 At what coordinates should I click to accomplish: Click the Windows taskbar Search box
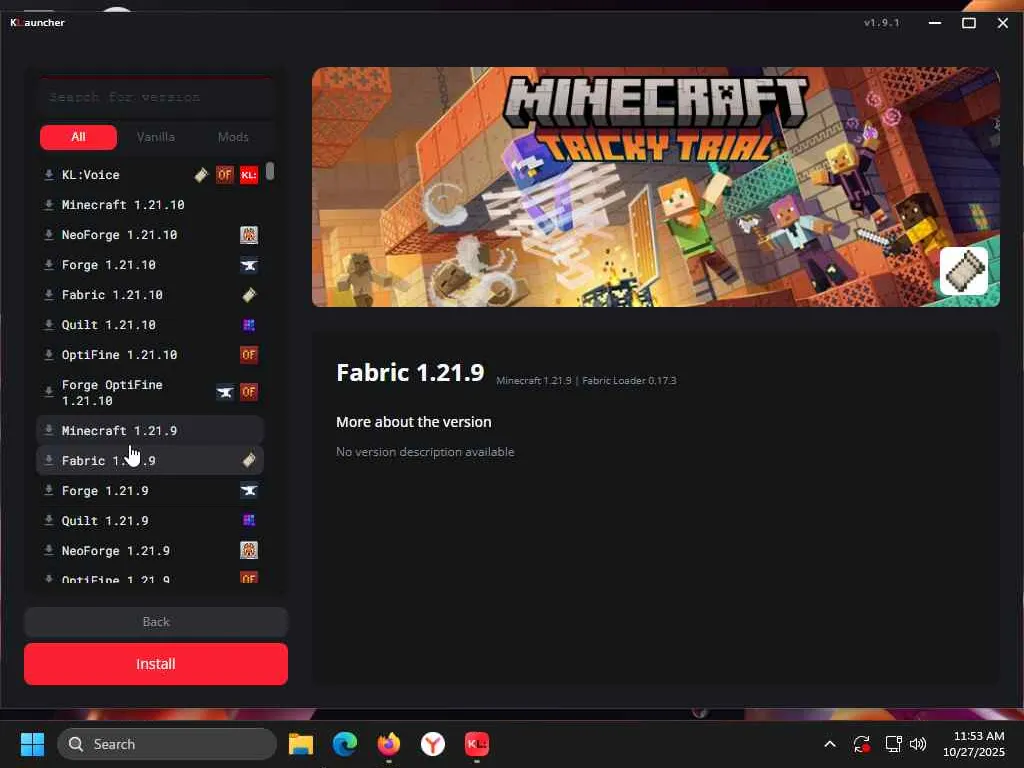point(167,744)
